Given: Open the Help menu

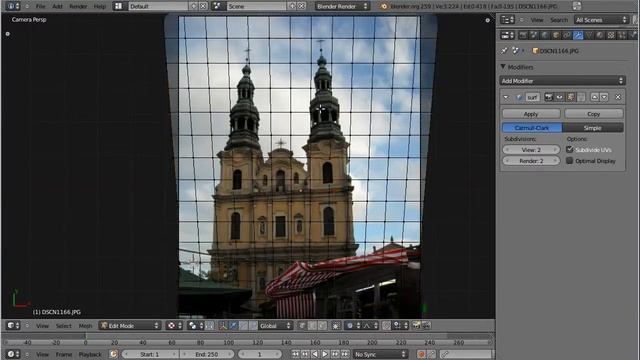Looking at the screenshot, I should pyautogui.click(x=100, y=6).
